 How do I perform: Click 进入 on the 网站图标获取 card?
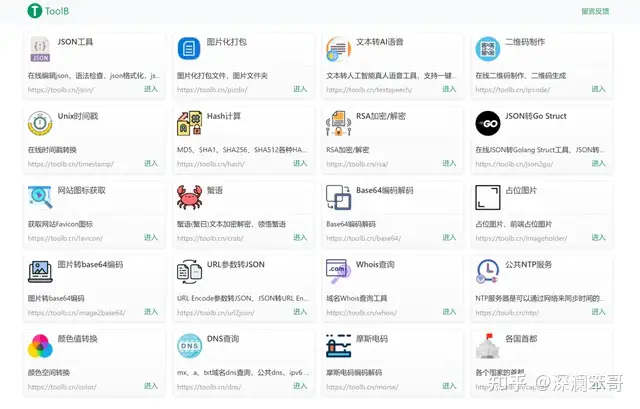pos(151,238)
